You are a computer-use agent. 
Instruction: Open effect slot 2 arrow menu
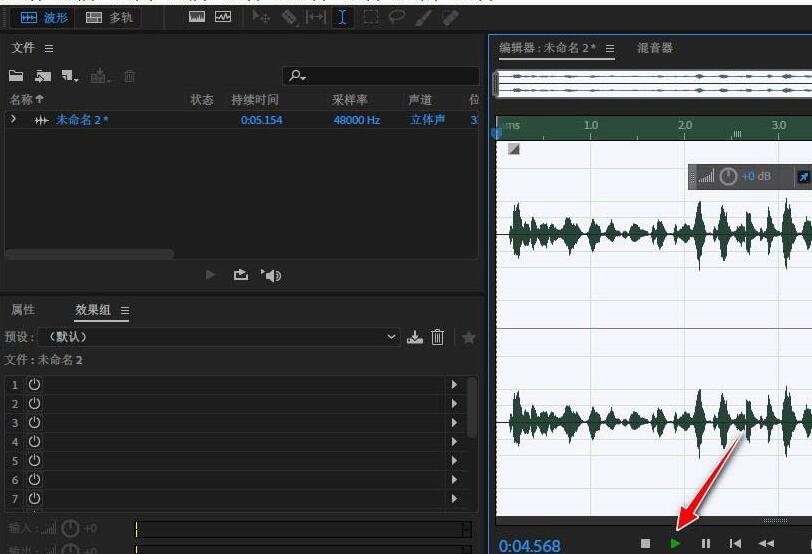[x=455, y=404]
